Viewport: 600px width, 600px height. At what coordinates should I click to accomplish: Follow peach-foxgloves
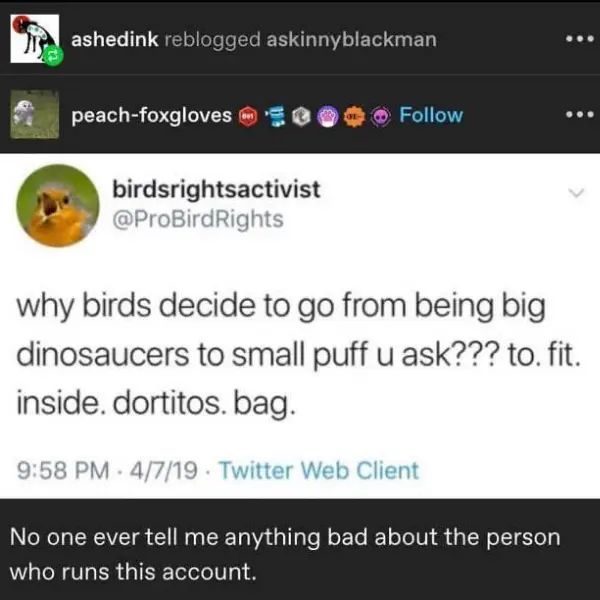click(431, 115)
